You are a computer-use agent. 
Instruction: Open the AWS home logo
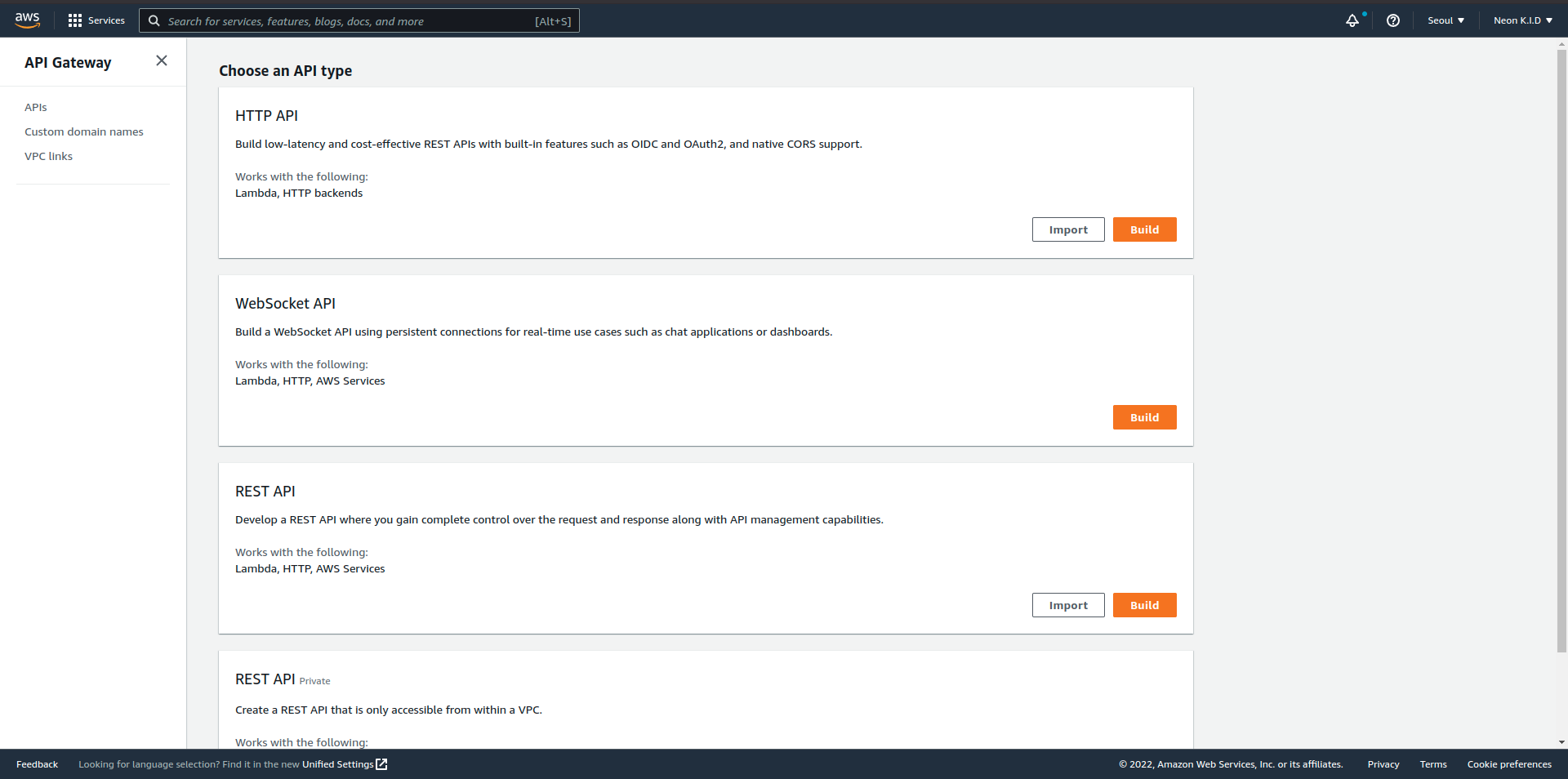click(x=27, y=20)
